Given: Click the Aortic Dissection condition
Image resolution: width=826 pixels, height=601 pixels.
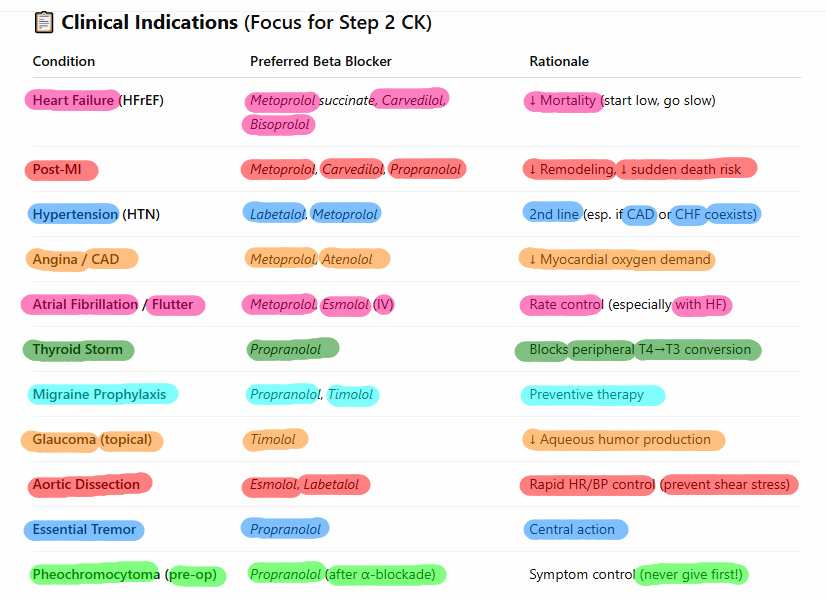Looking at the screenshot, I should point(86,484).
